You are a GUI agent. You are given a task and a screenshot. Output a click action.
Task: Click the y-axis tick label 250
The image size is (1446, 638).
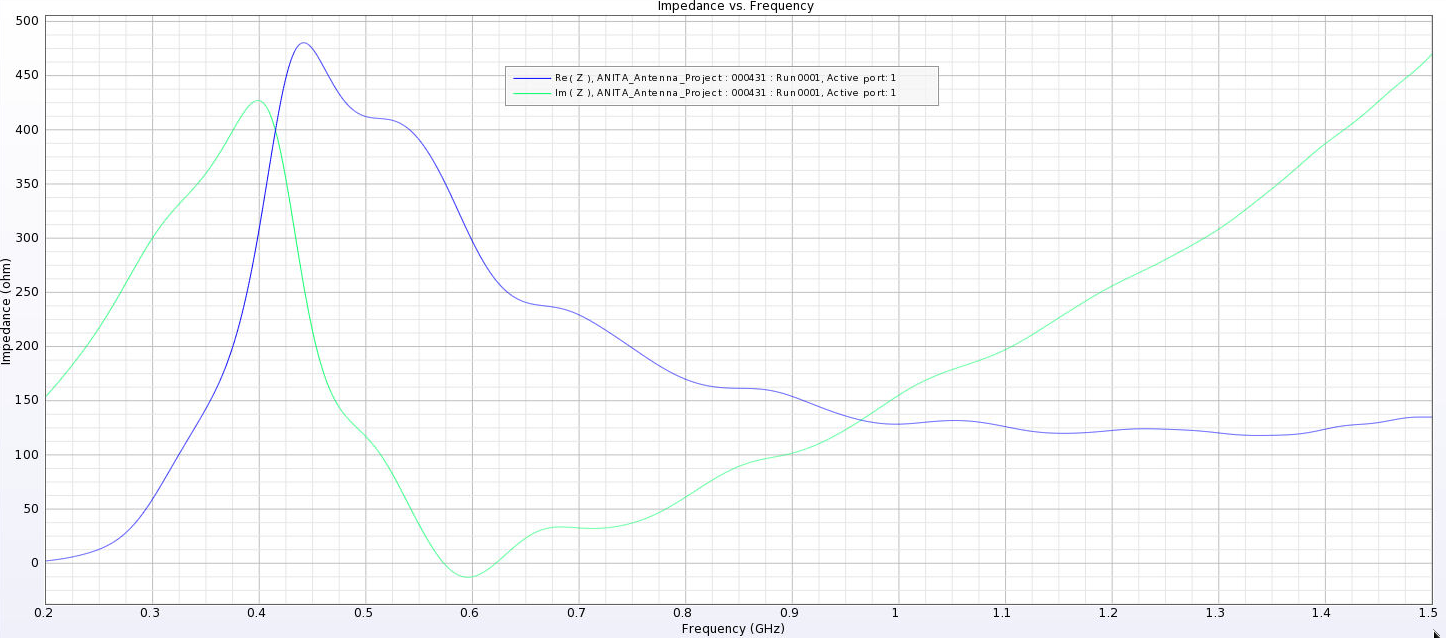(28, 292)
